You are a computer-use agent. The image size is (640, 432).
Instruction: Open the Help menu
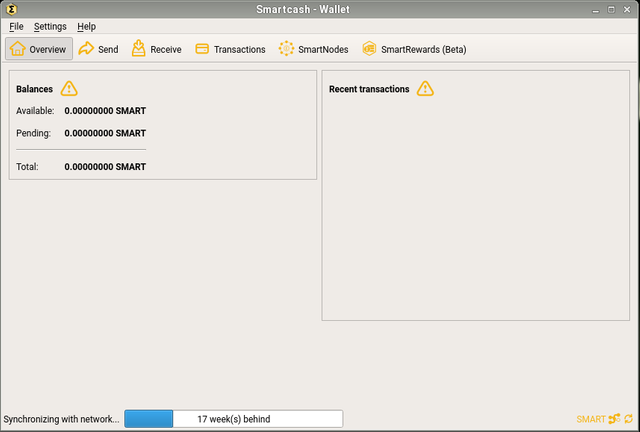pyautogui.click(x=87, y=27)
